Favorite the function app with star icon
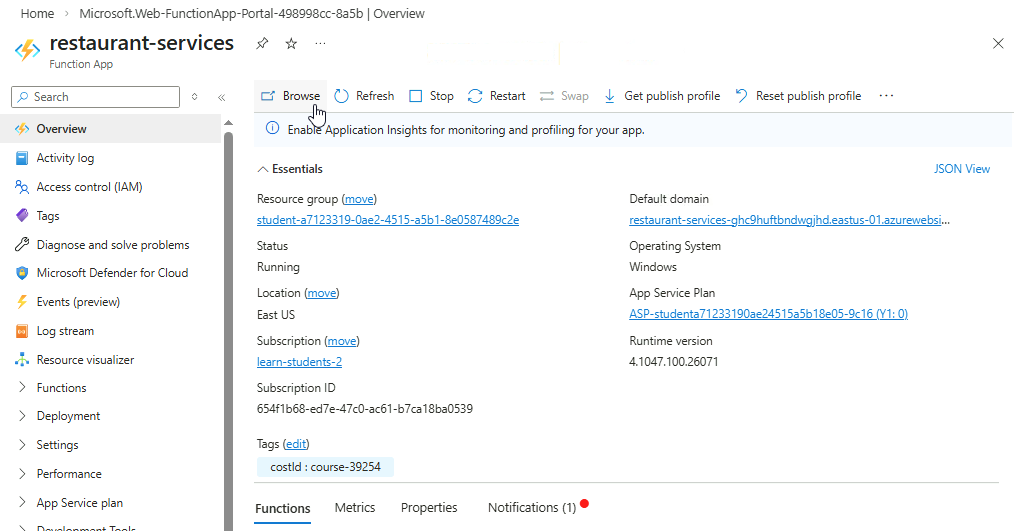1014x531 pixels. click(291, 44)
